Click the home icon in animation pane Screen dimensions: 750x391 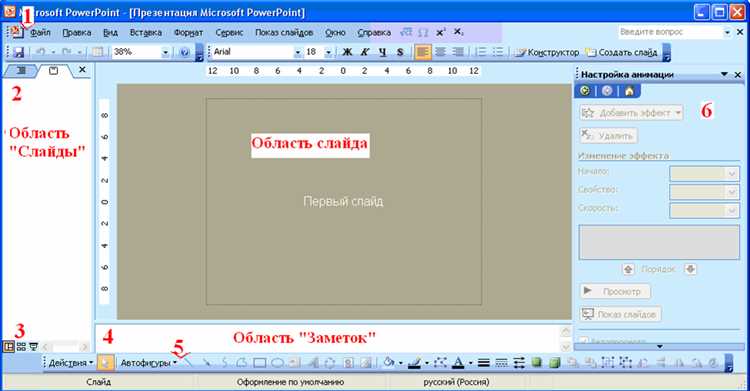(629, 91)
